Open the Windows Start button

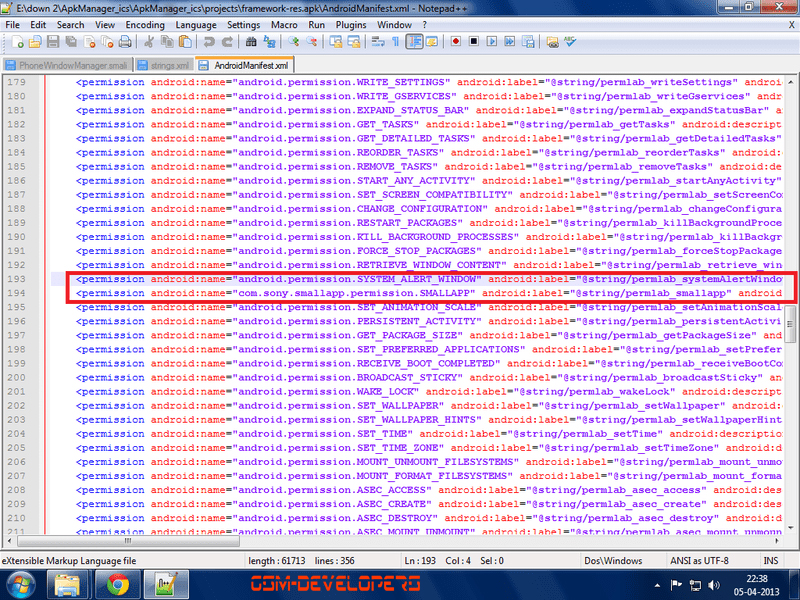click(x=19, y=585)
